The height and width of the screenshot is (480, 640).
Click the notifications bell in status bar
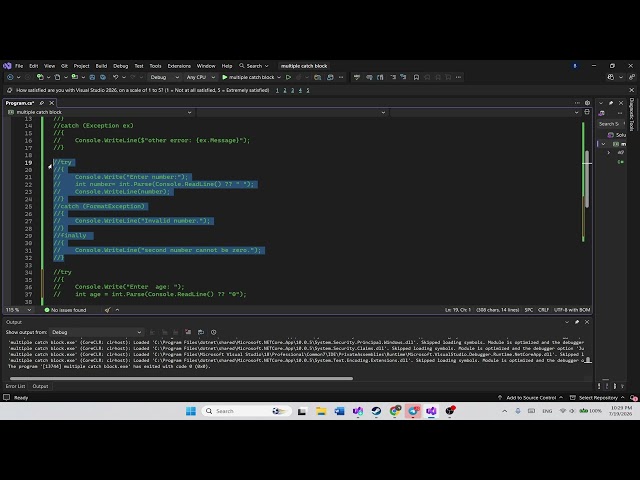[x=633, y=398]
